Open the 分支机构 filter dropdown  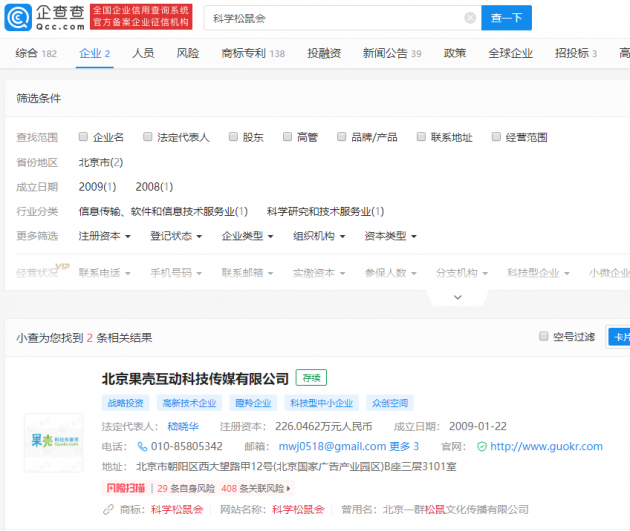click(x=462, y=273)
